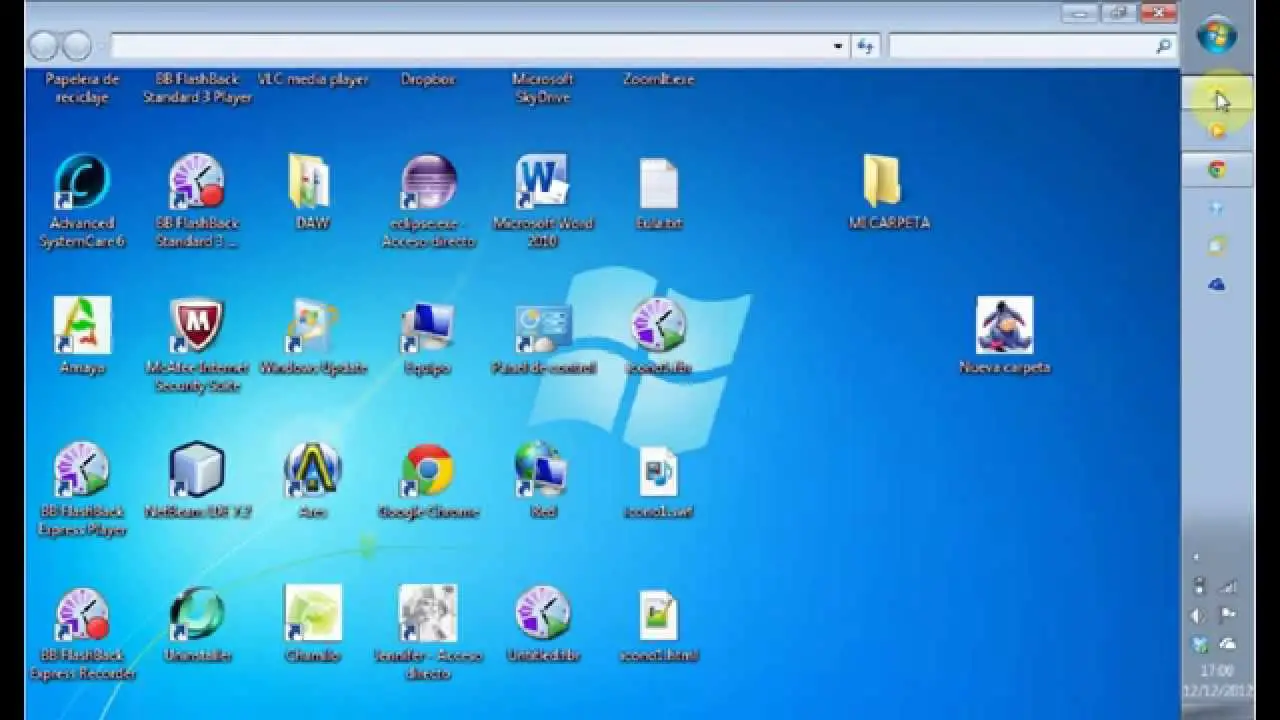
Task: Select the FlashBack file beside Panel de control
Action: point(659,326)
